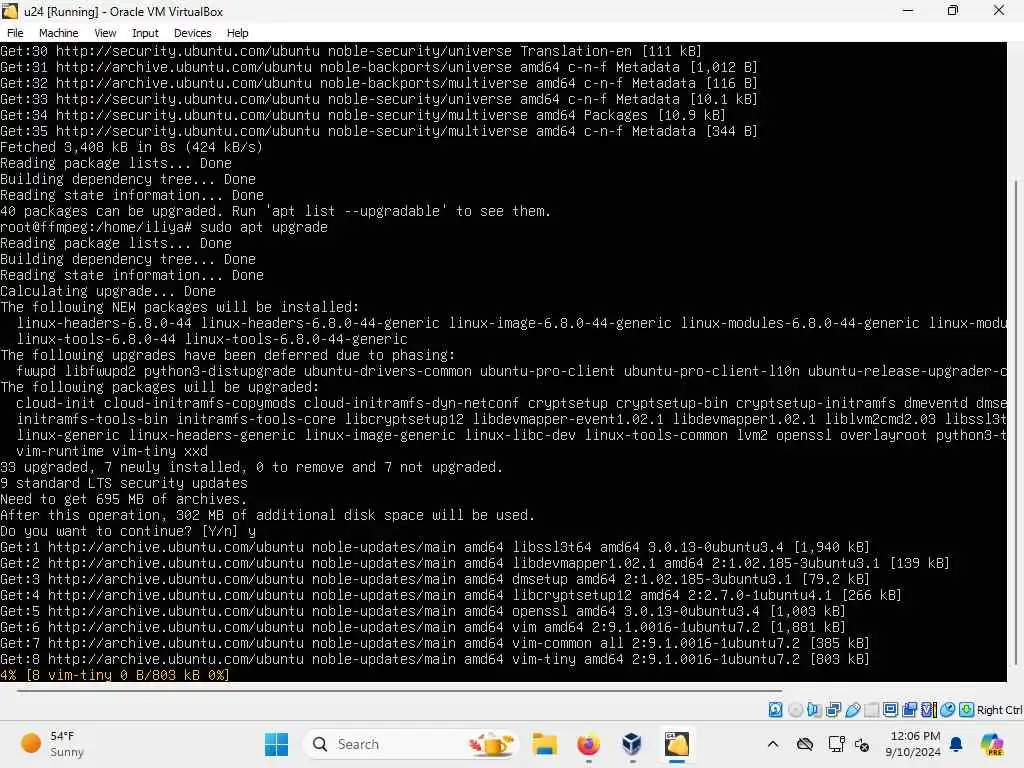Open the audio settings indicator
This screenshot has height=768, width=1024.
tap(814, 710)
